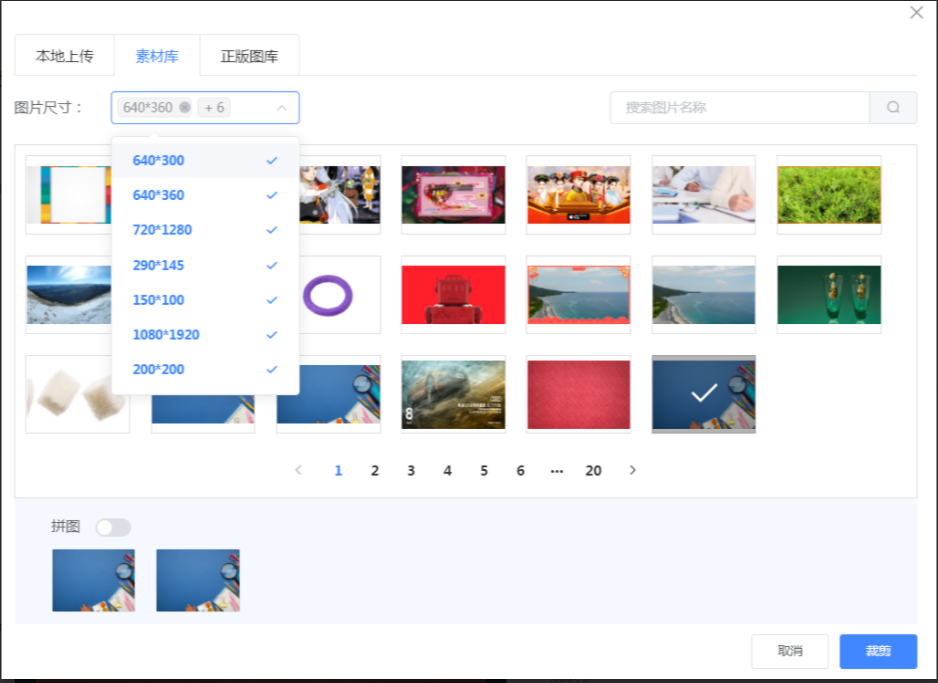Go to previous page arrow
Screen dimensions: 938x683
(x=299, y=470)
